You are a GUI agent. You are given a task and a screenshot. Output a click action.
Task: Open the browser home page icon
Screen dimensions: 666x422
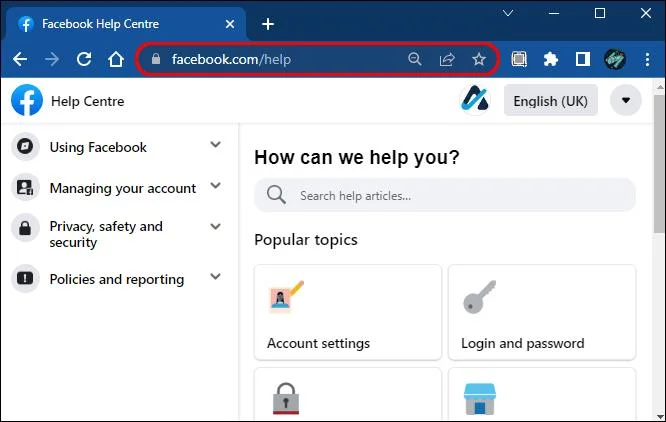point(116,59)
